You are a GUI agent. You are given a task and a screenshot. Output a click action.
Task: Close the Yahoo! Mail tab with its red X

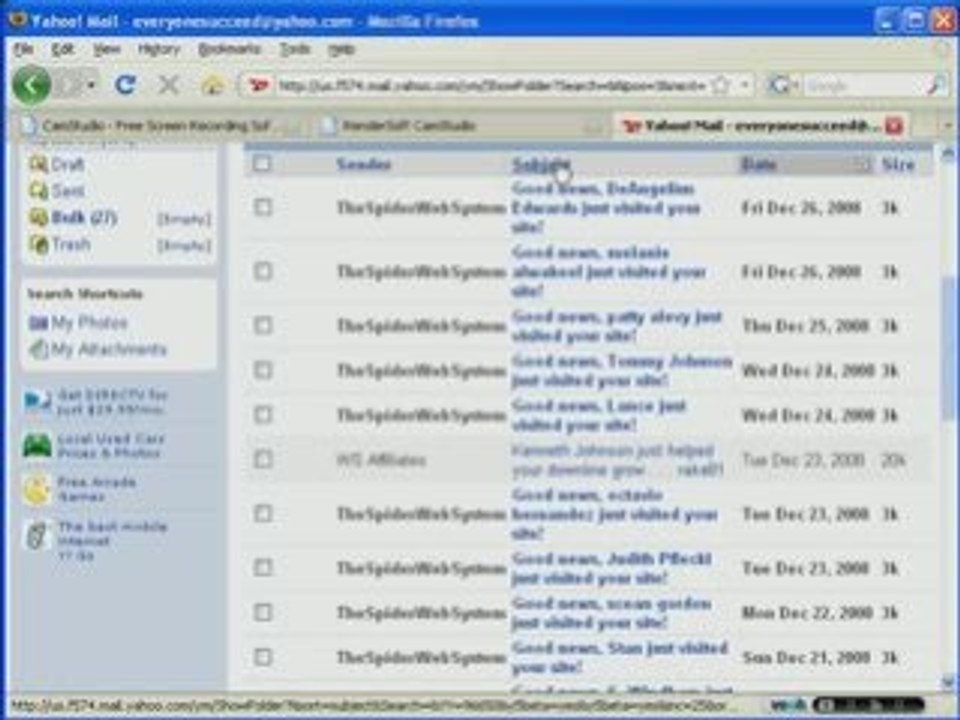[893, 126]
